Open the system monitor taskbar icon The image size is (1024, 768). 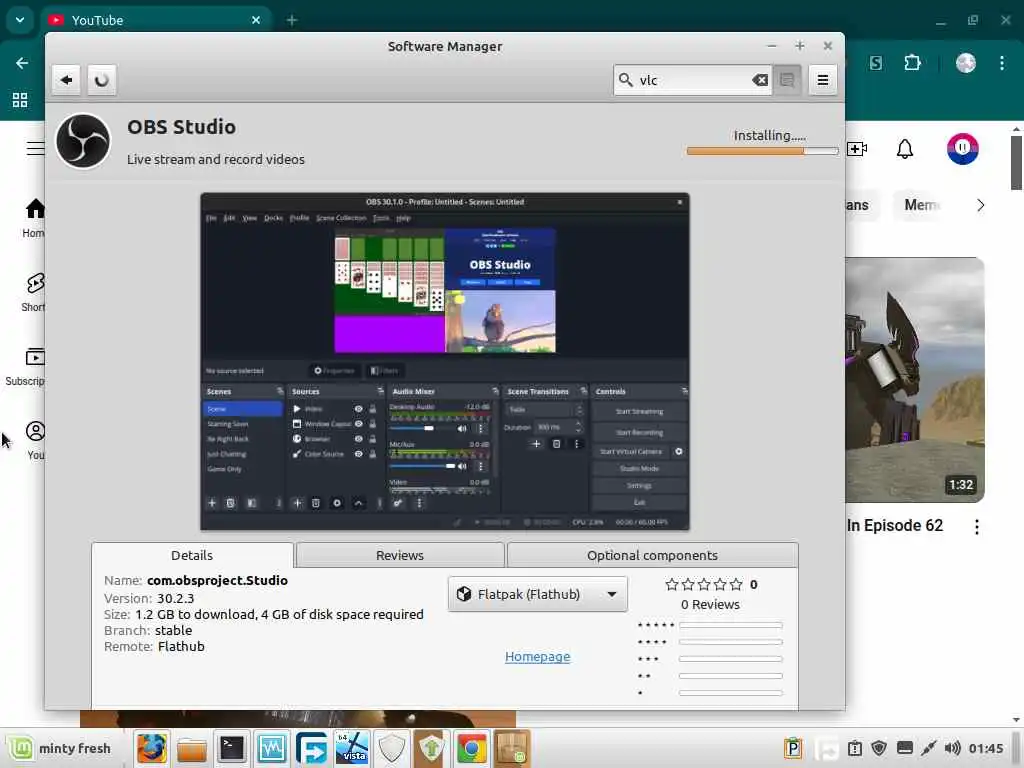(272, 748)
